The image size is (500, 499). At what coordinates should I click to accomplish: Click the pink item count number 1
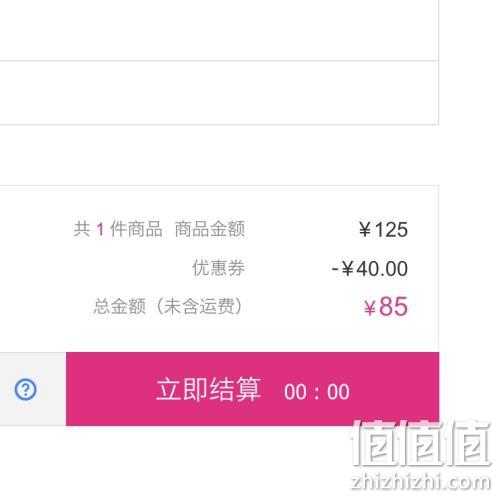pos(100,229)
